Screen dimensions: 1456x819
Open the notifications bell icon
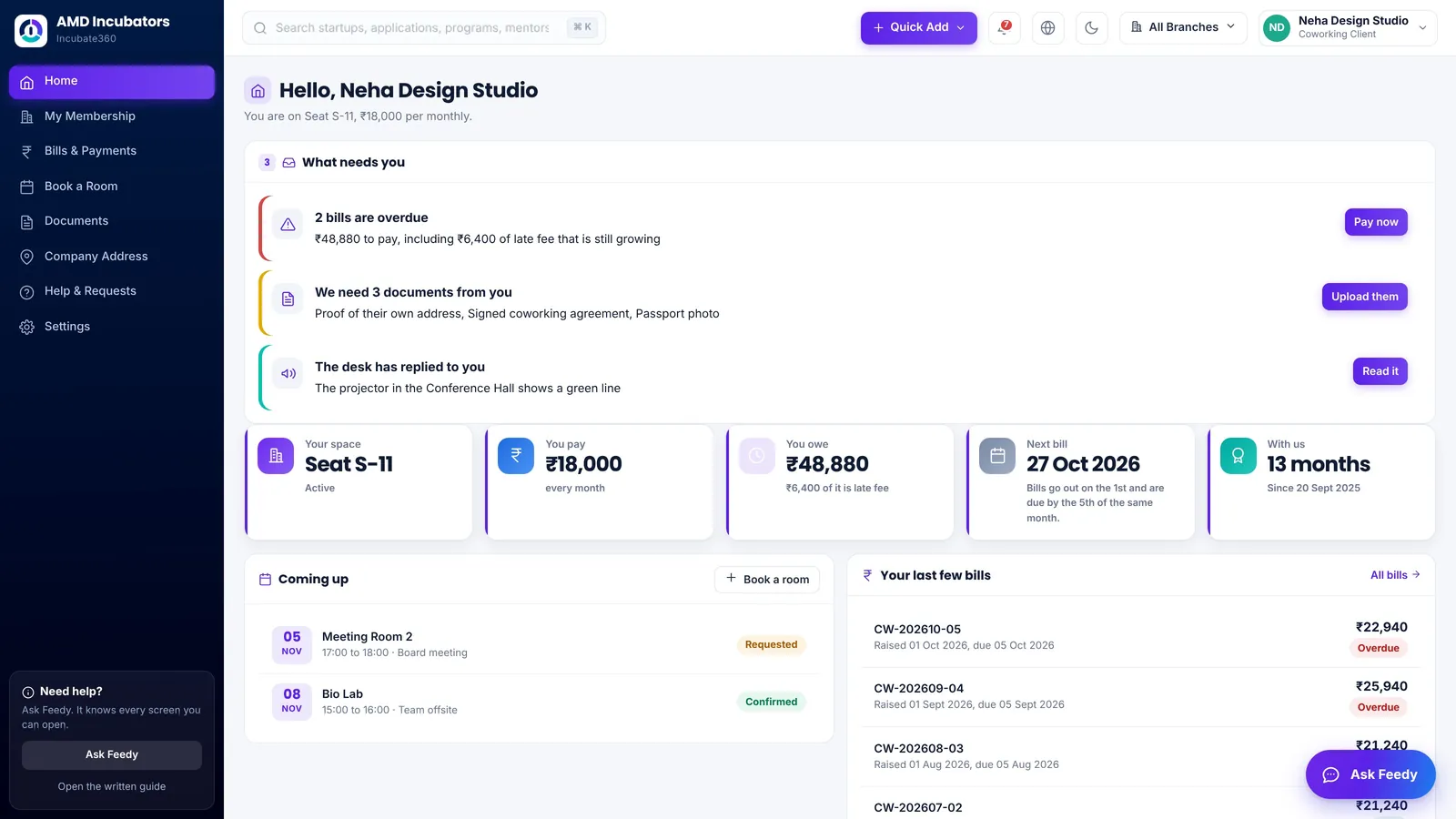coord(1004,27)
